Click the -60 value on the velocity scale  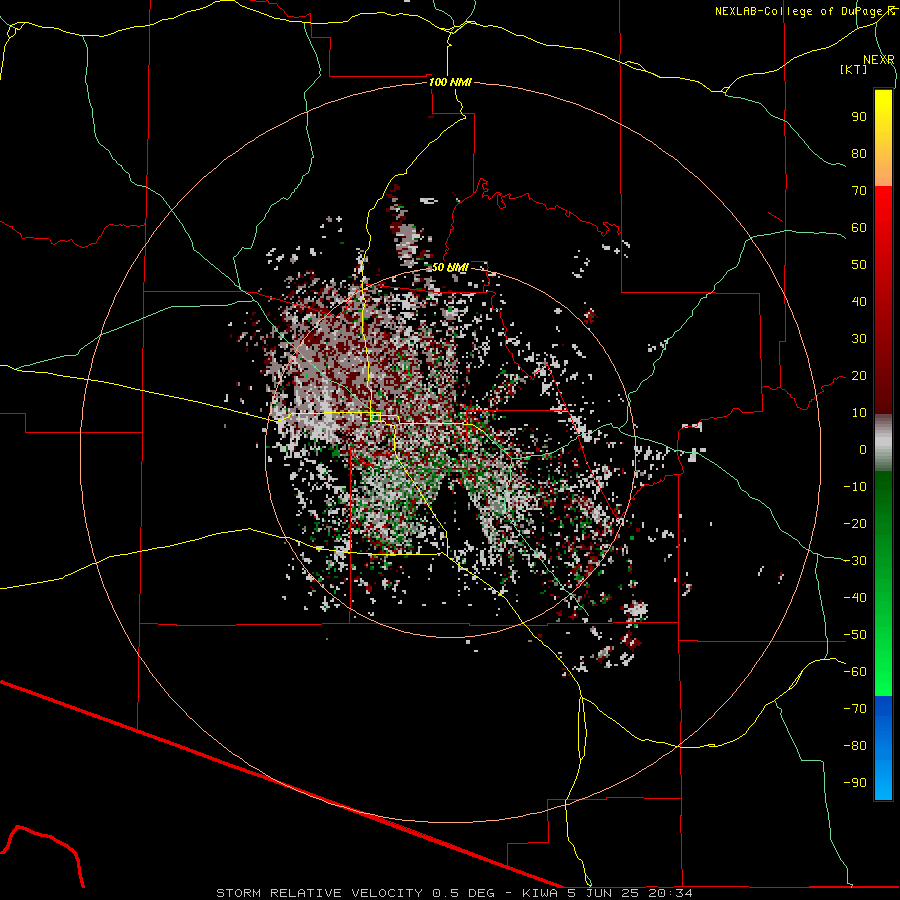point(855,672)
